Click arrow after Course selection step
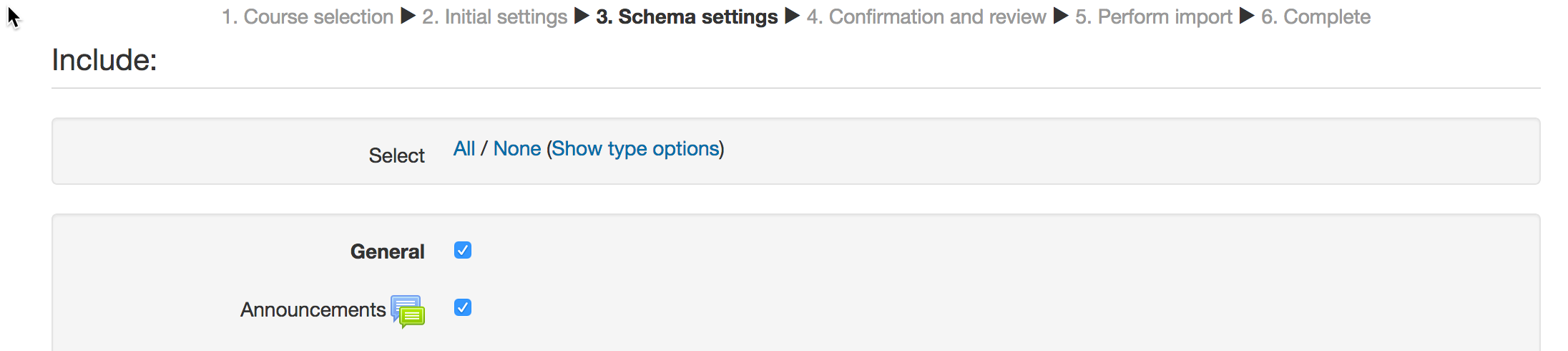This screenshot has width=1568, height=351. coord(408,16)
